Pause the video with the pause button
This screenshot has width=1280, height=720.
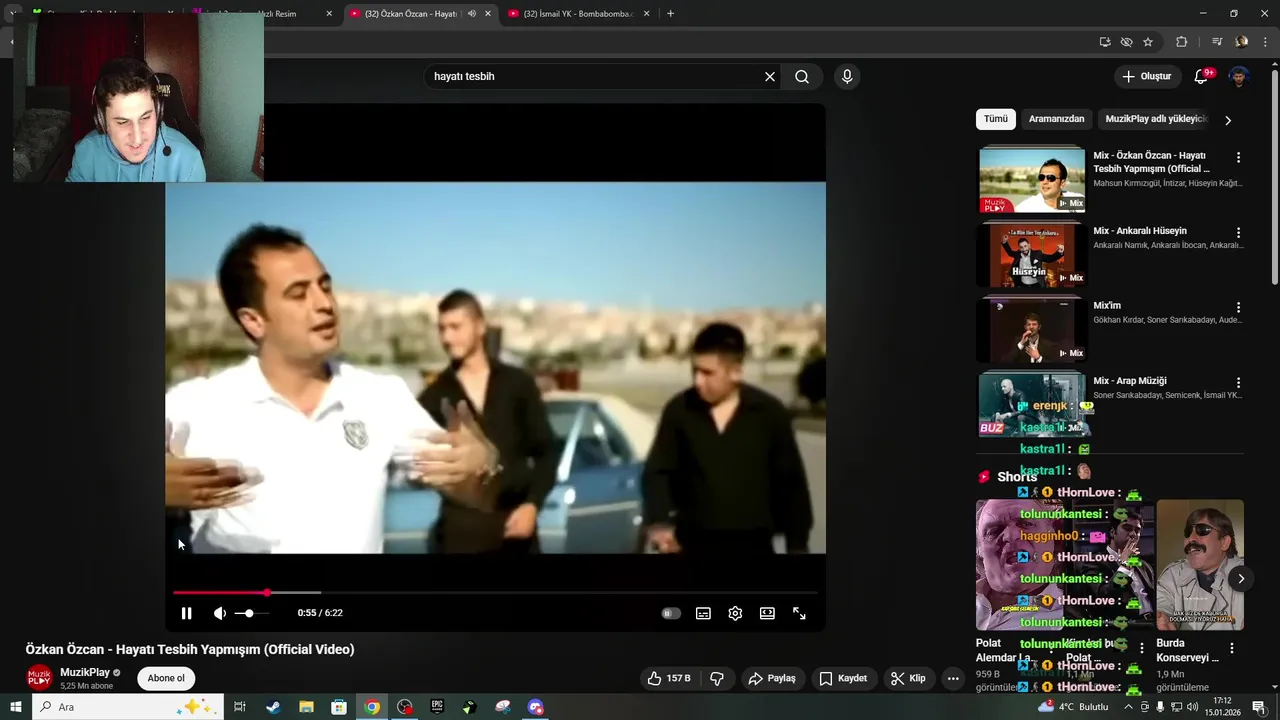(186, 613)
